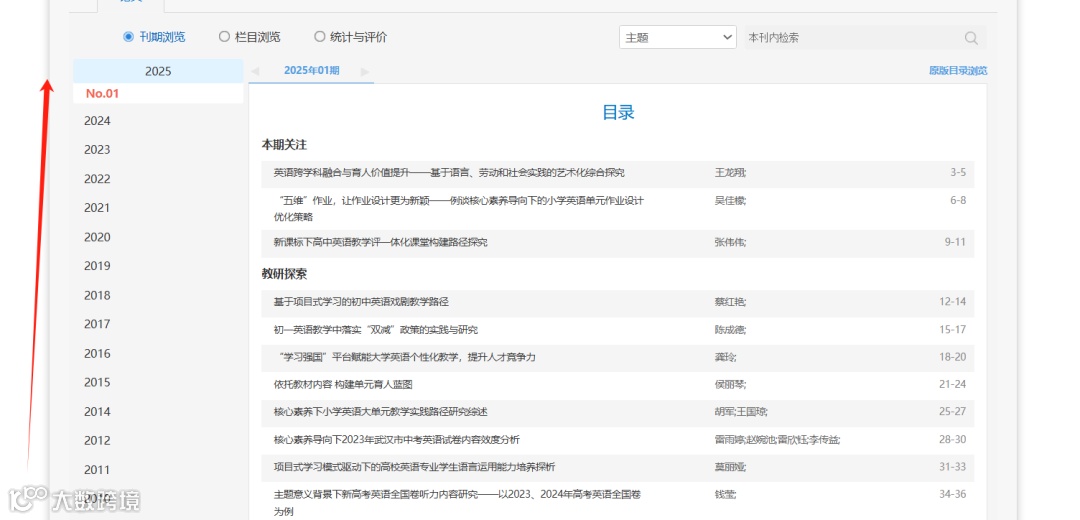Click author name 侯丽琴
The image size is (1080, 520).
pyautogui.click(x=730, y=384)
